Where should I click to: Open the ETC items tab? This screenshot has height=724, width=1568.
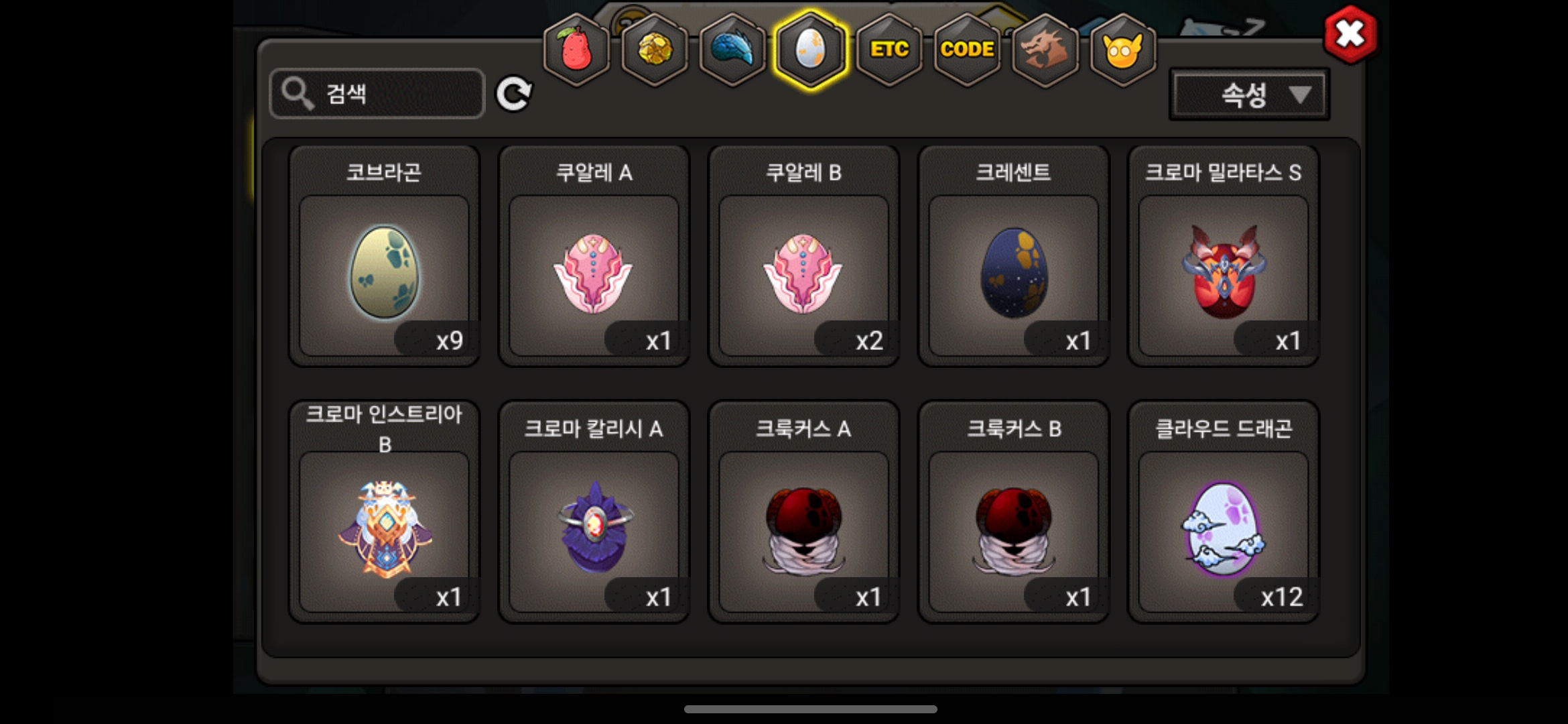pyautogui.click(x=889, y=50)
